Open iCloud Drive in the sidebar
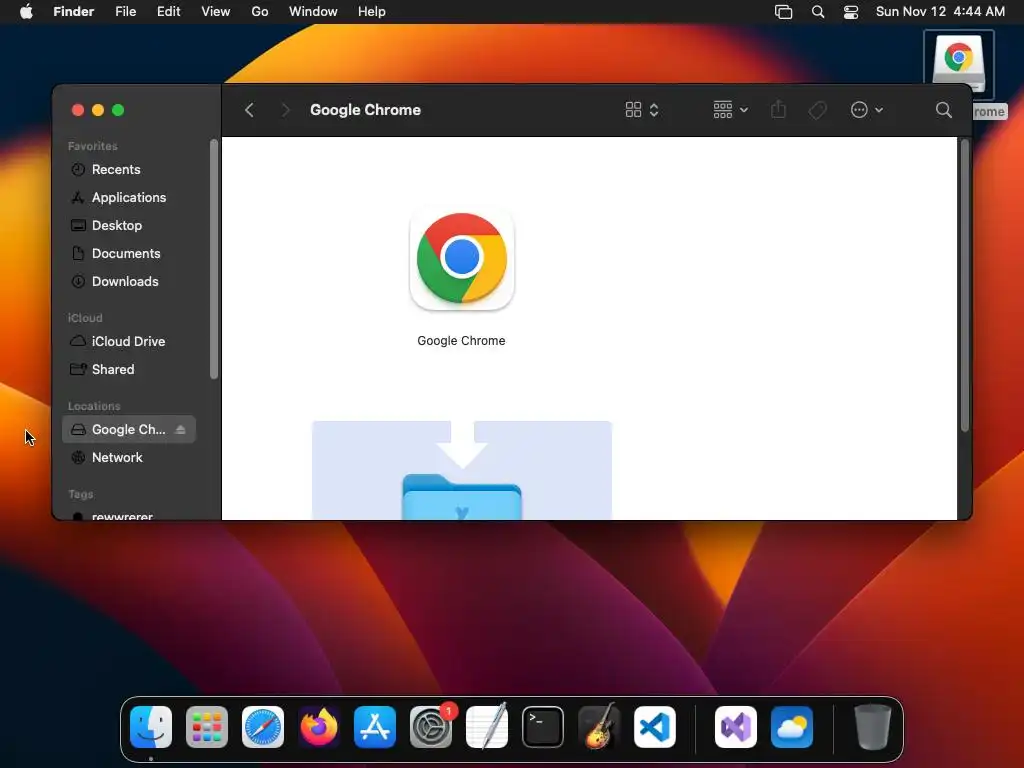This screenshot has height=768, width=1024. pyautogui.click(x=129, y=341)
